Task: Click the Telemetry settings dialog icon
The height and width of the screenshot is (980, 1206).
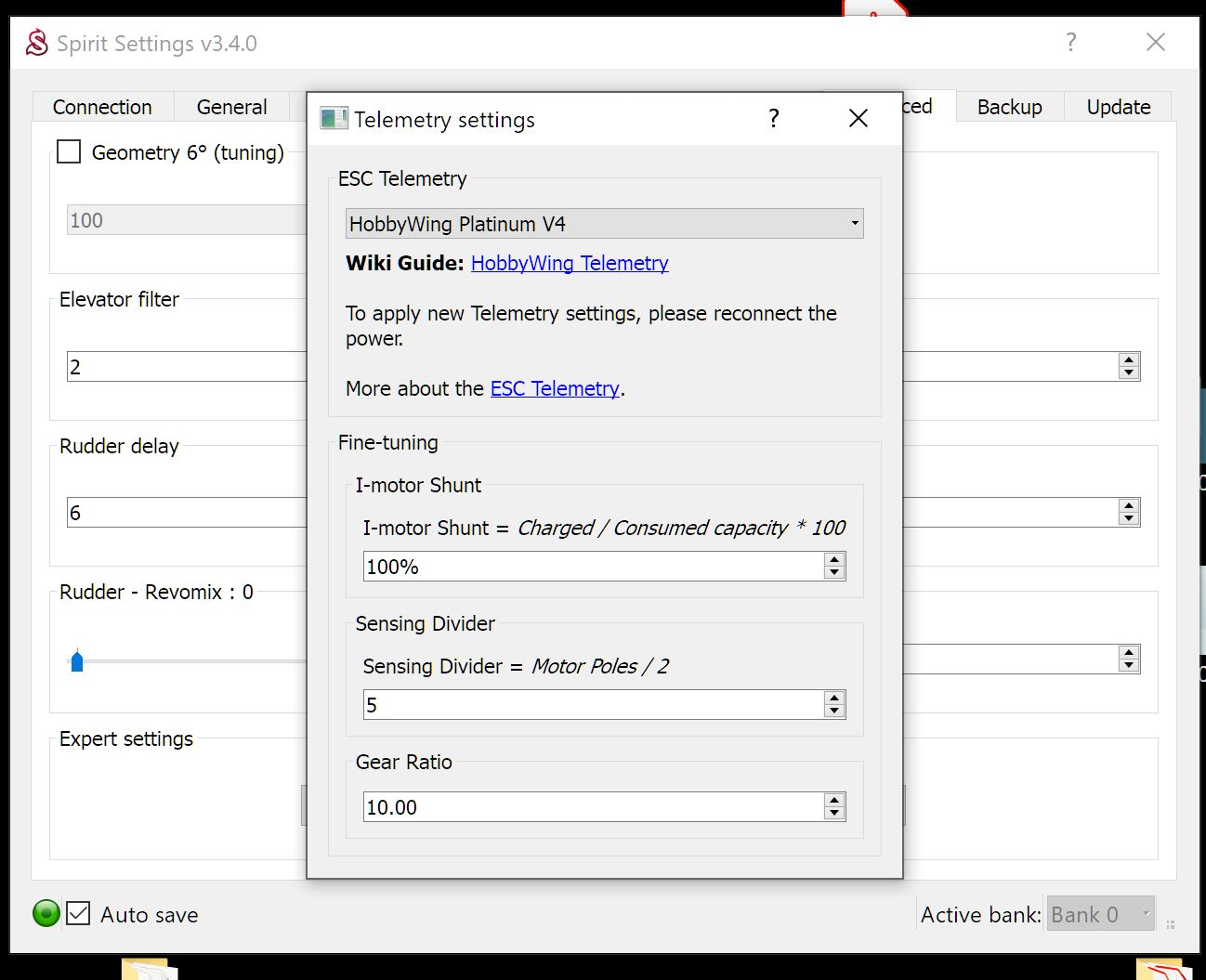Action: point(334,119)
